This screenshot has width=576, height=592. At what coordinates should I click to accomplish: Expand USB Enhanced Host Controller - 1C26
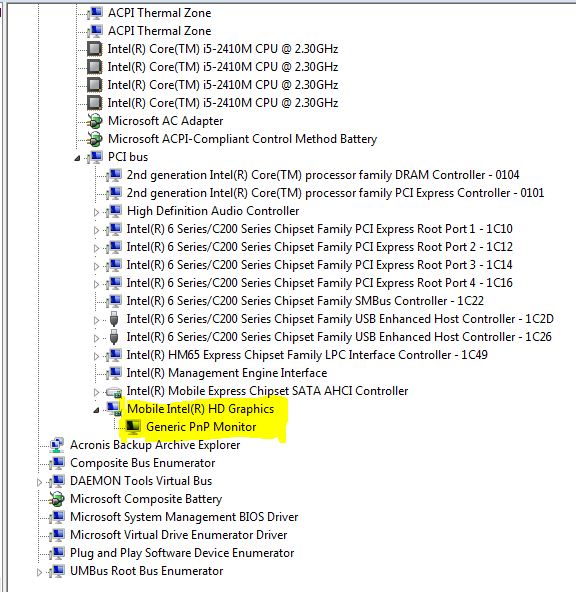click(96, 338)
